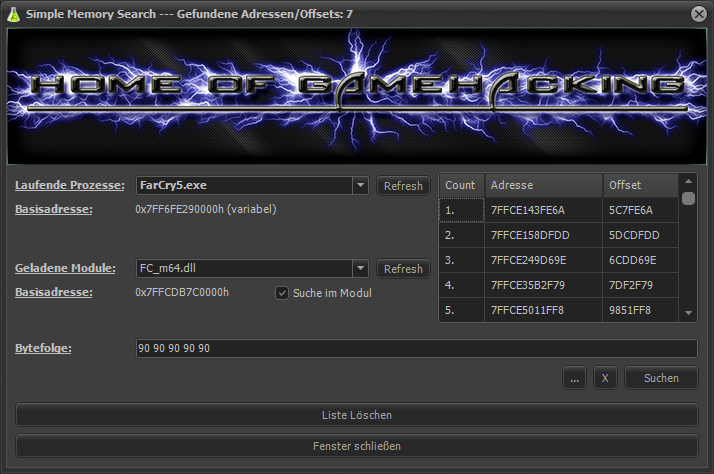
Task: Select address 7FFCE5011FF8 in results
Action: [x=544, y=310]
